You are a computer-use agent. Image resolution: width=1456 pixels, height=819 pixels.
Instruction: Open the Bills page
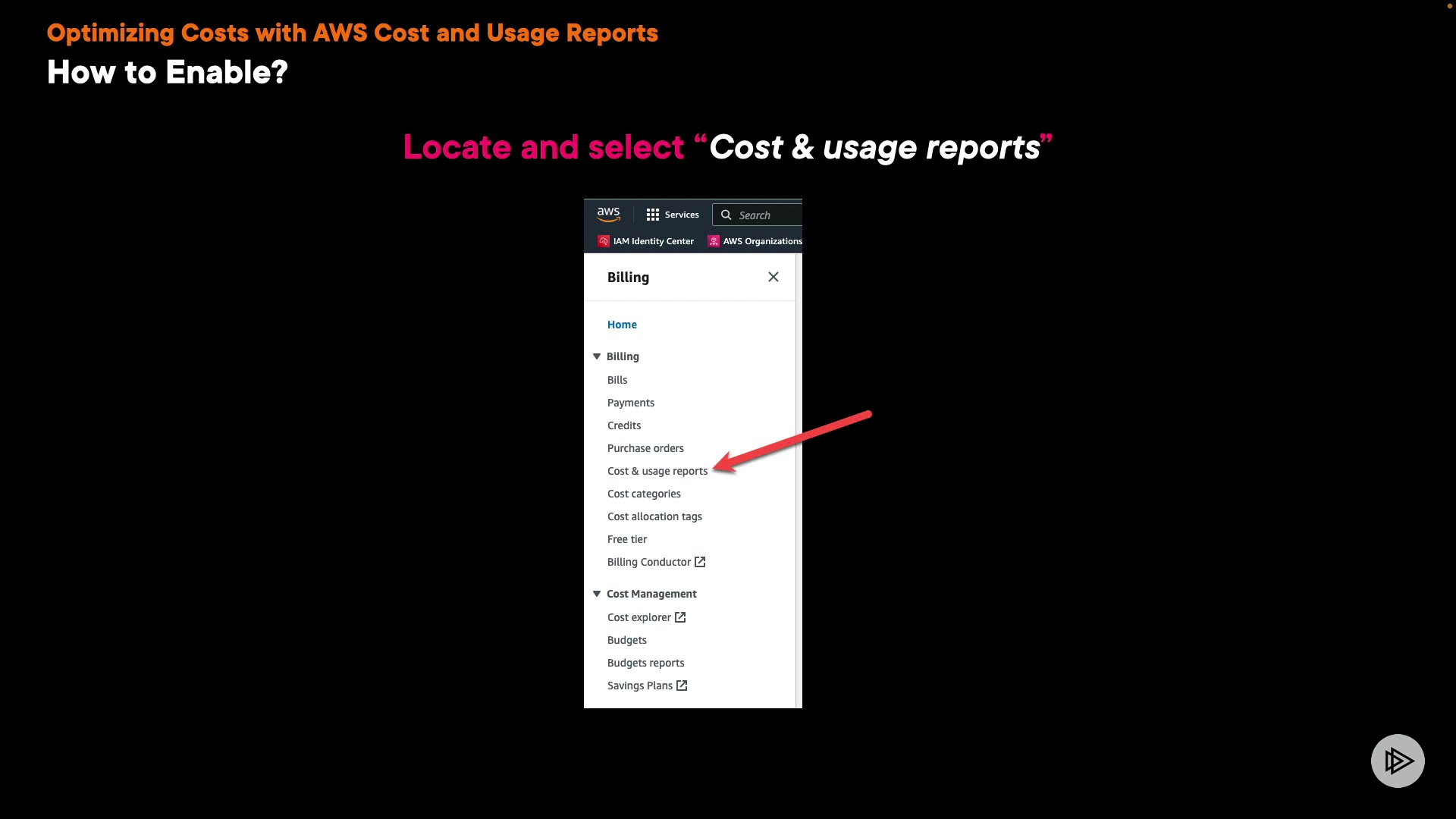(617, 380)
